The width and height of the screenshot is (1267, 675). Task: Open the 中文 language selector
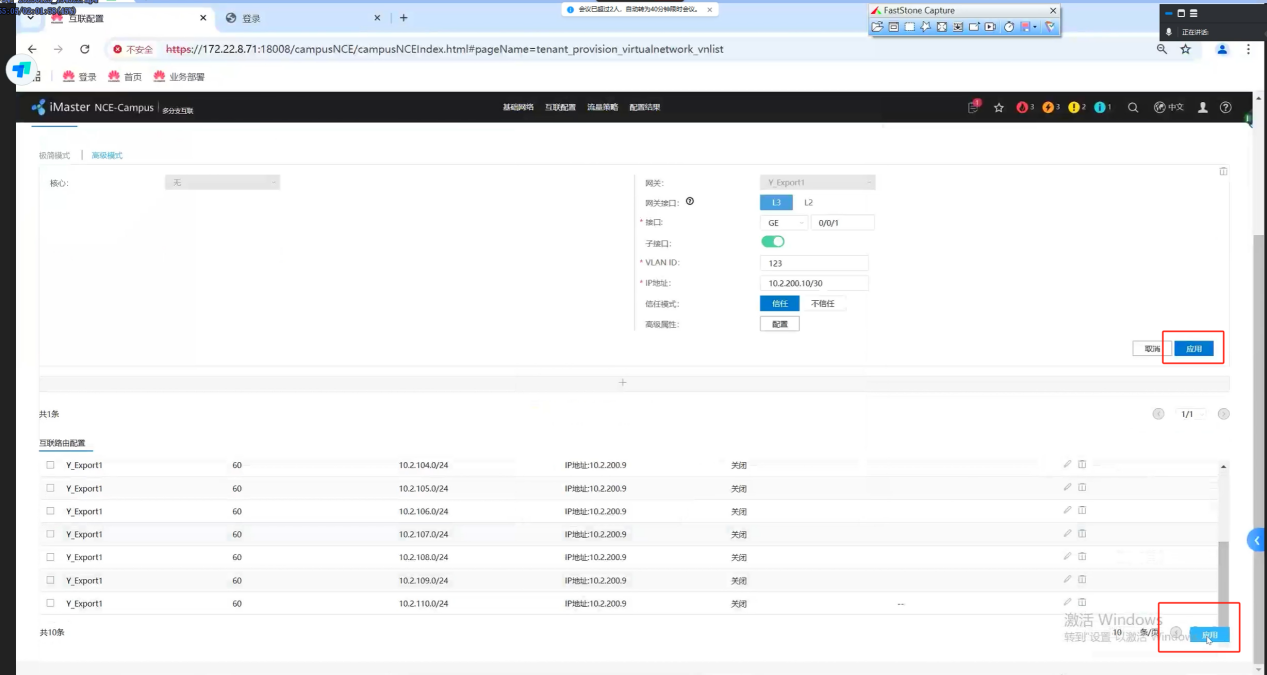click(x=1169, y=107)
